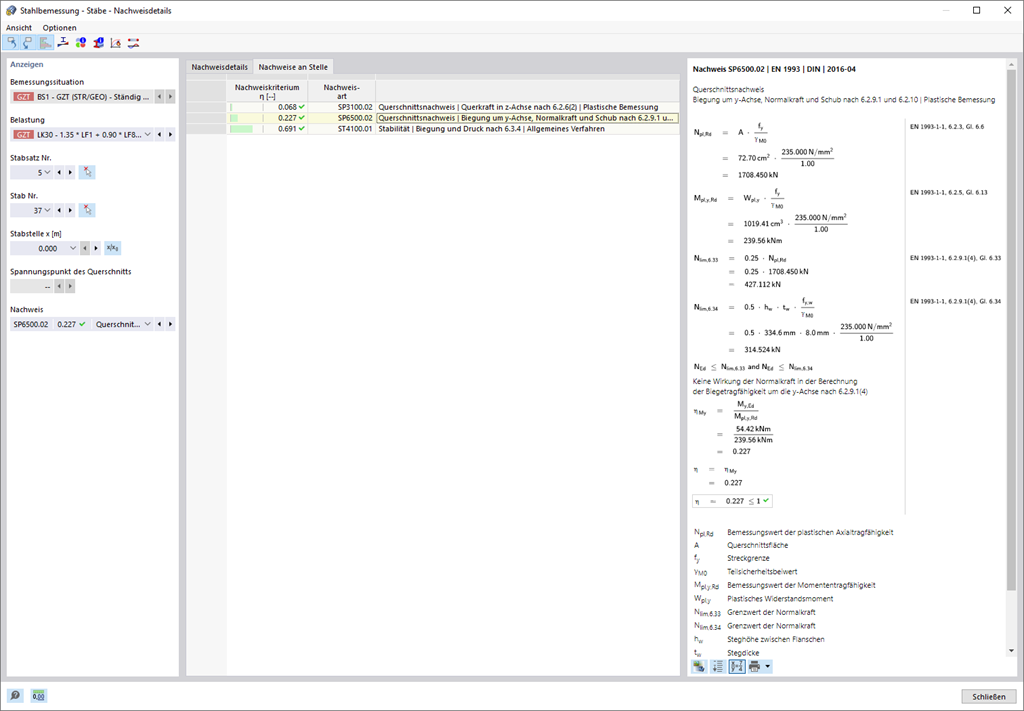
Task: Select the ST4100.01 Stabilität row
Action: [432, 129]
